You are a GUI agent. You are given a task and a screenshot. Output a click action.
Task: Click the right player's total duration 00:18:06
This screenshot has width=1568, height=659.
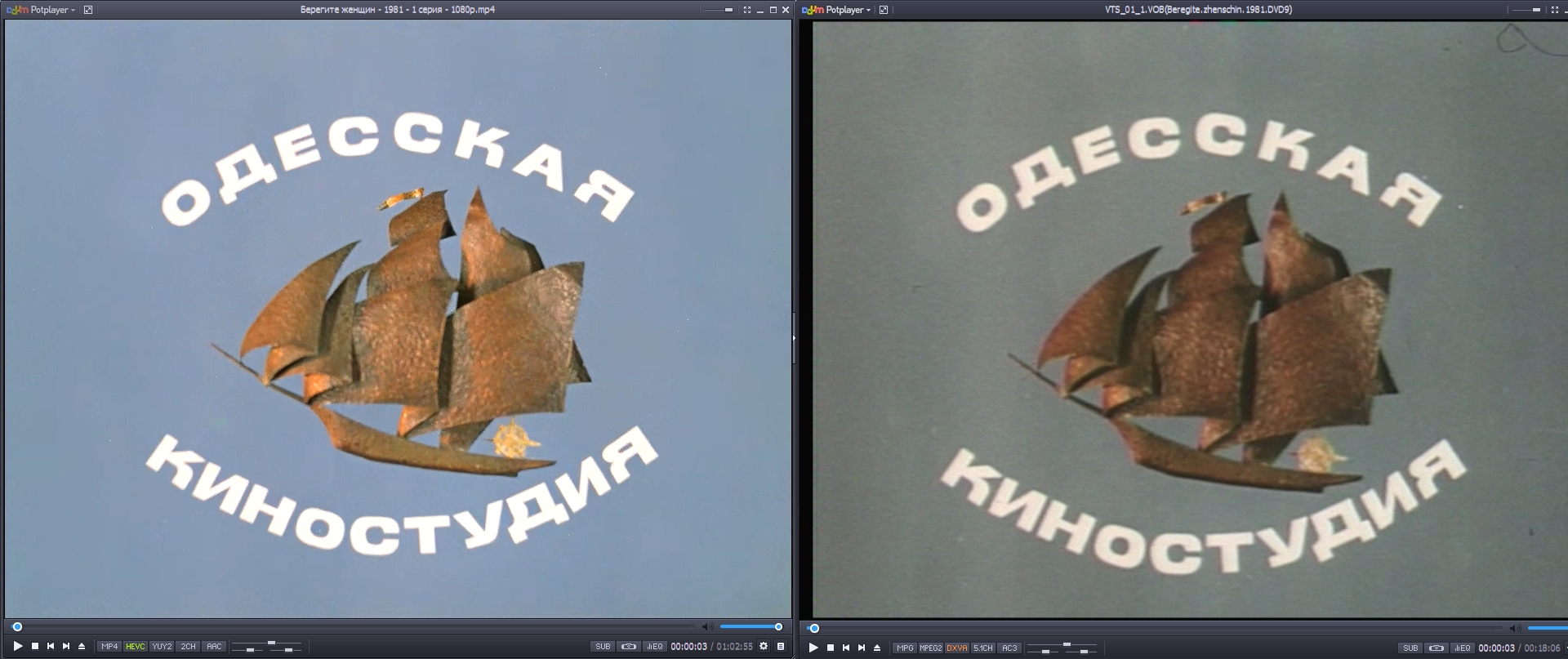pyautogui.click(x=1542, y=648)
